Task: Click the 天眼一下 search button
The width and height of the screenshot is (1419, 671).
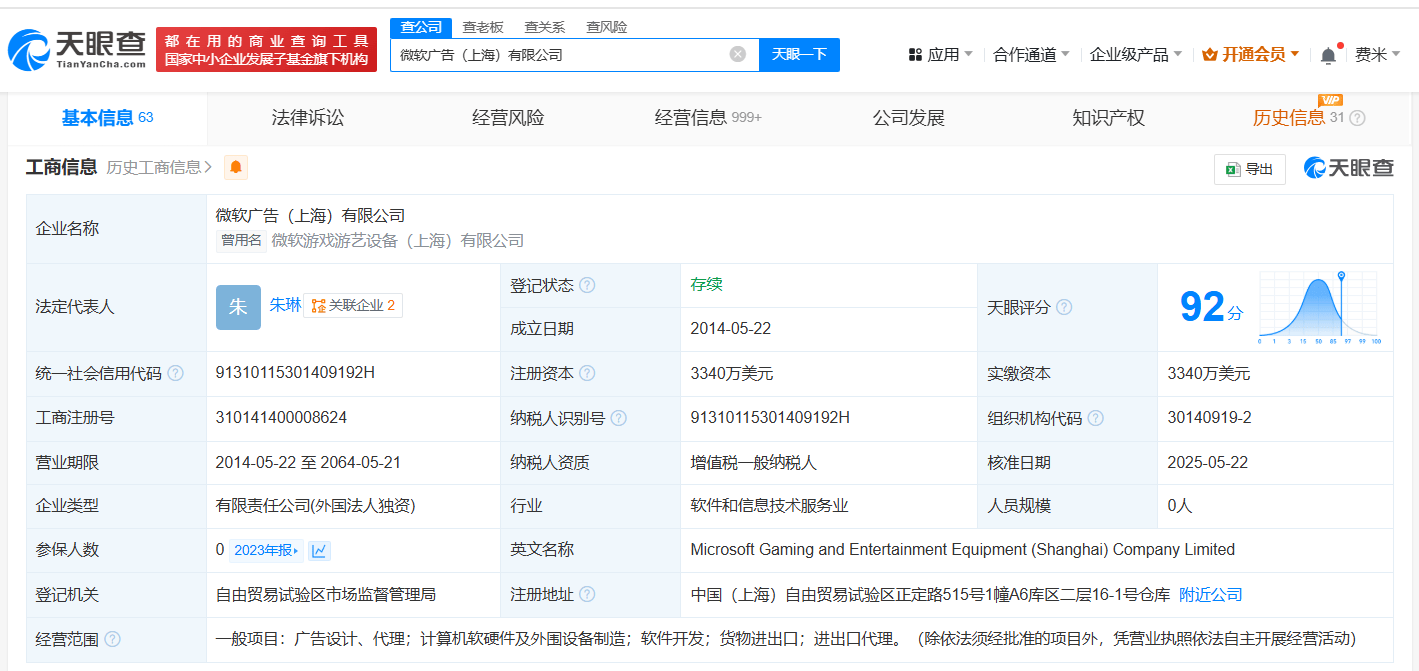Action: (799, 54)
